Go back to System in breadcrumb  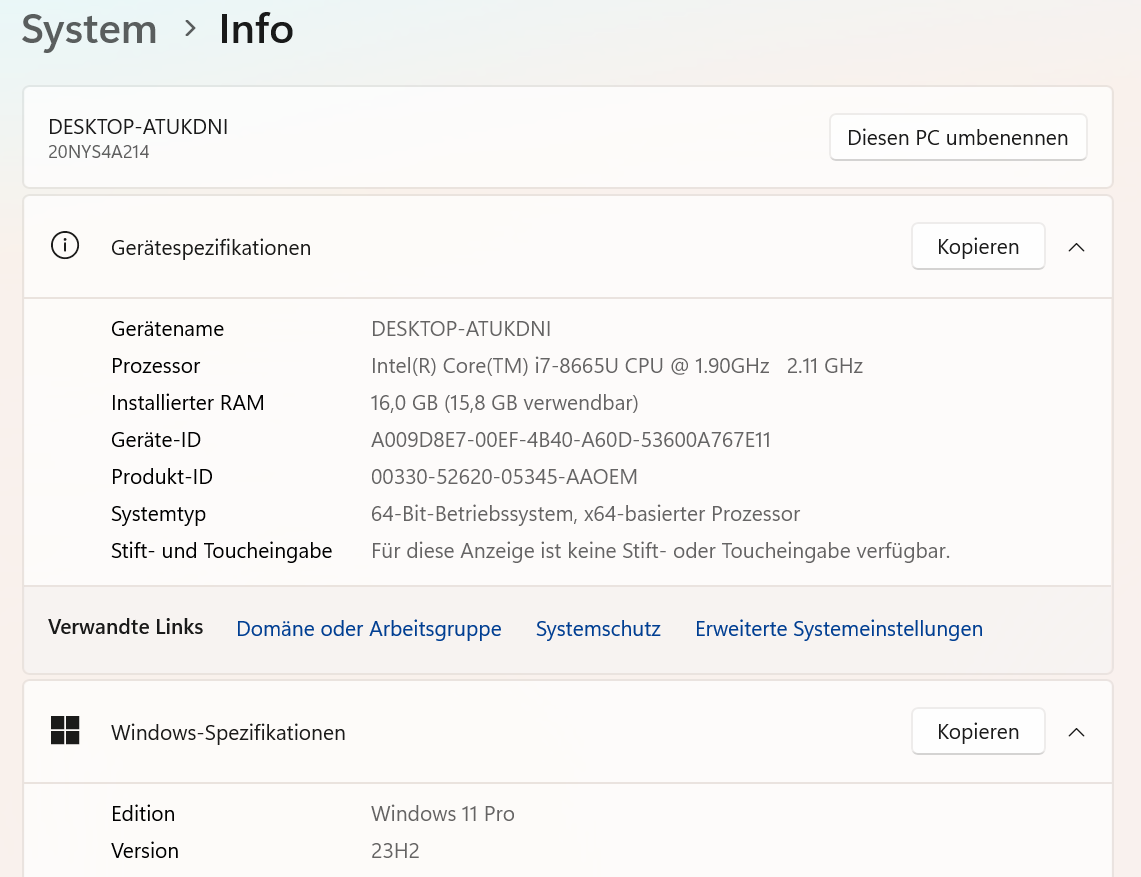coord(90,31)
